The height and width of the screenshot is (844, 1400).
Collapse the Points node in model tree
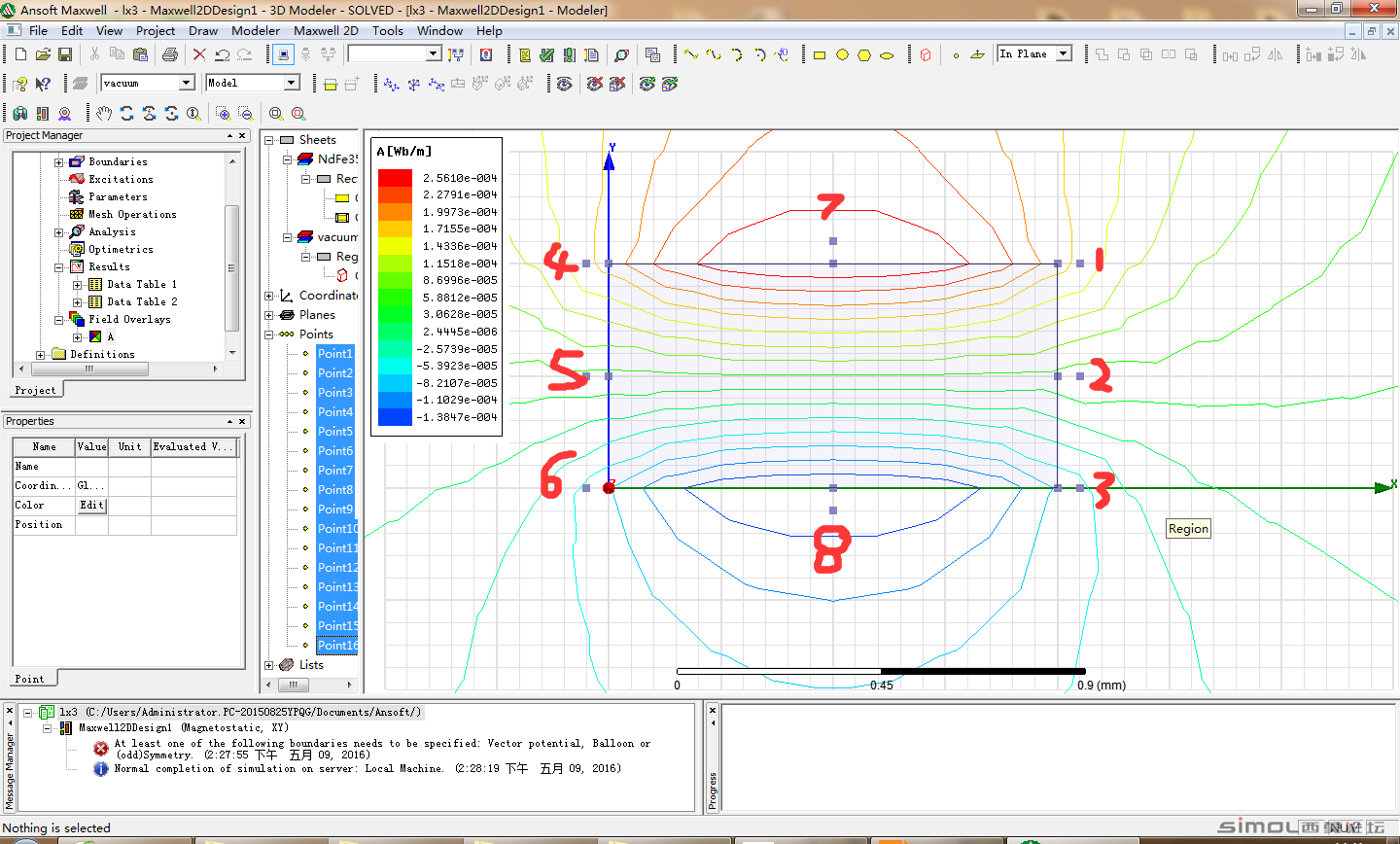coord(269,334)
